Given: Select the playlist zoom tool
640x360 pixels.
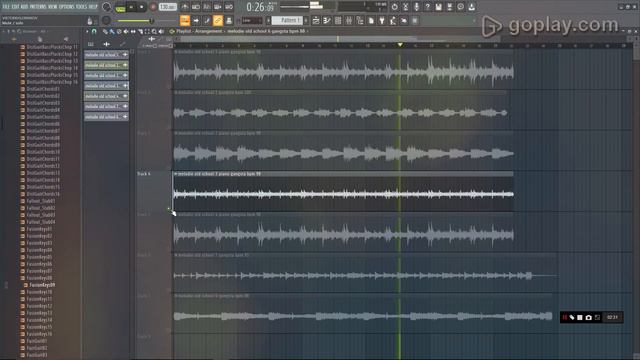Looking at the screenshot, I should (154, 31).
